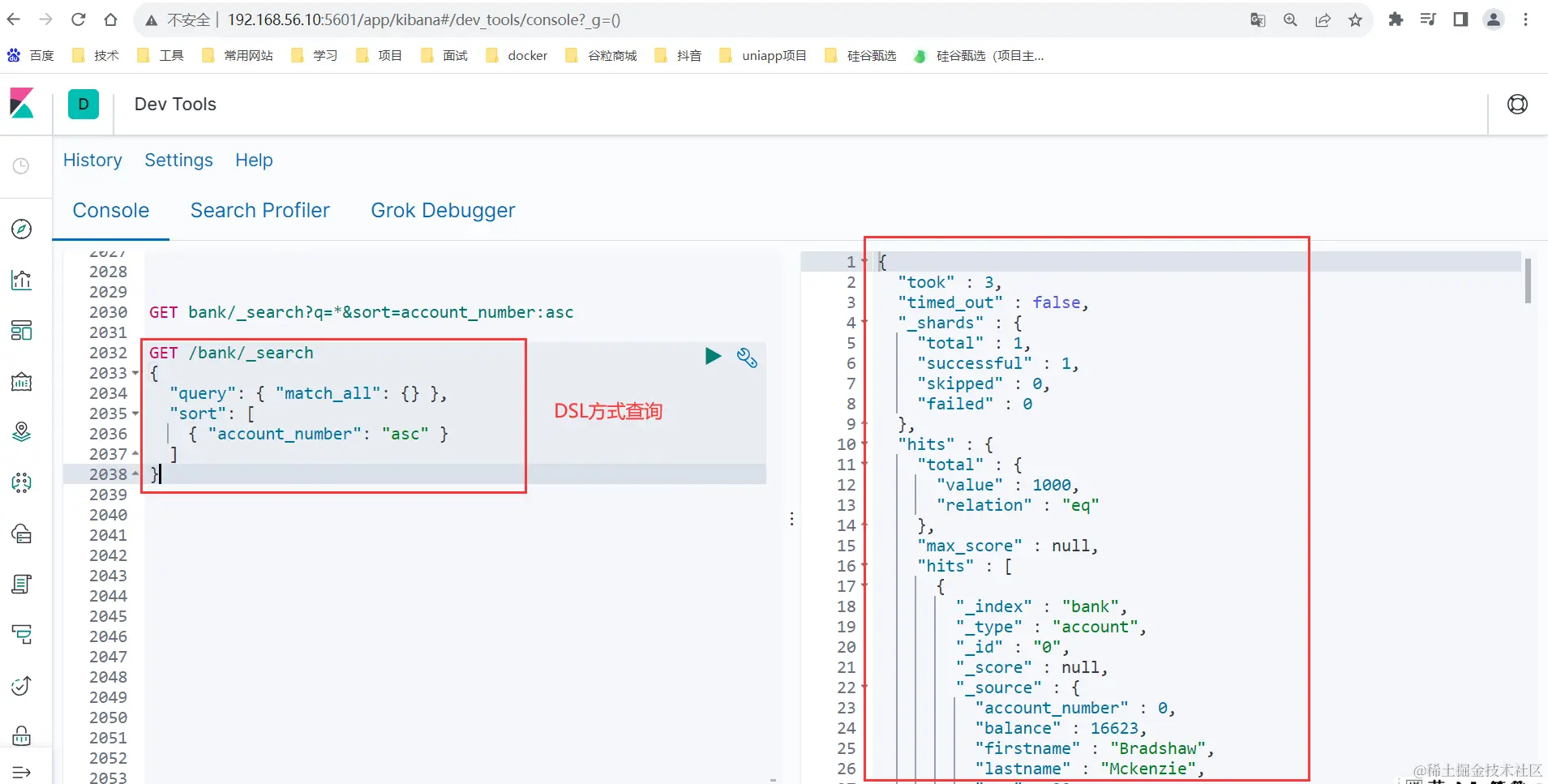Open the uniapp项目 bookmark folder
Image resolution: width=1548 pixels, height=784 pixels.
[763, 55]
